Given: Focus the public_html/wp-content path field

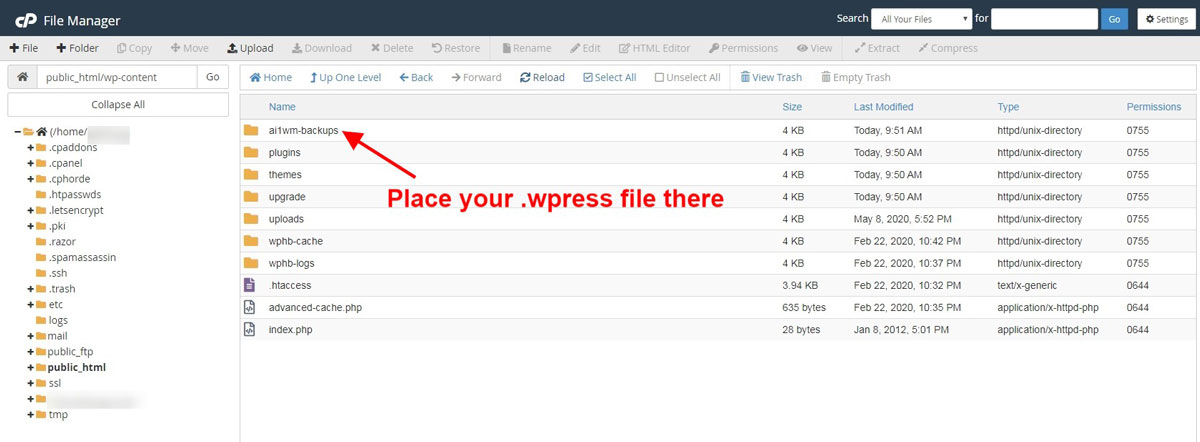Looking at the screenshot, I should pos(116,77).
